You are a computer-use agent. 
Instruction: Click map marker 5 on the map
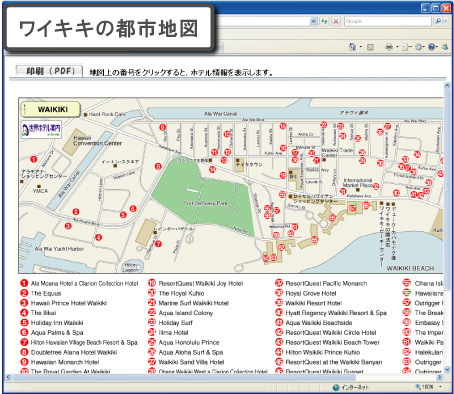click(123, 215)
